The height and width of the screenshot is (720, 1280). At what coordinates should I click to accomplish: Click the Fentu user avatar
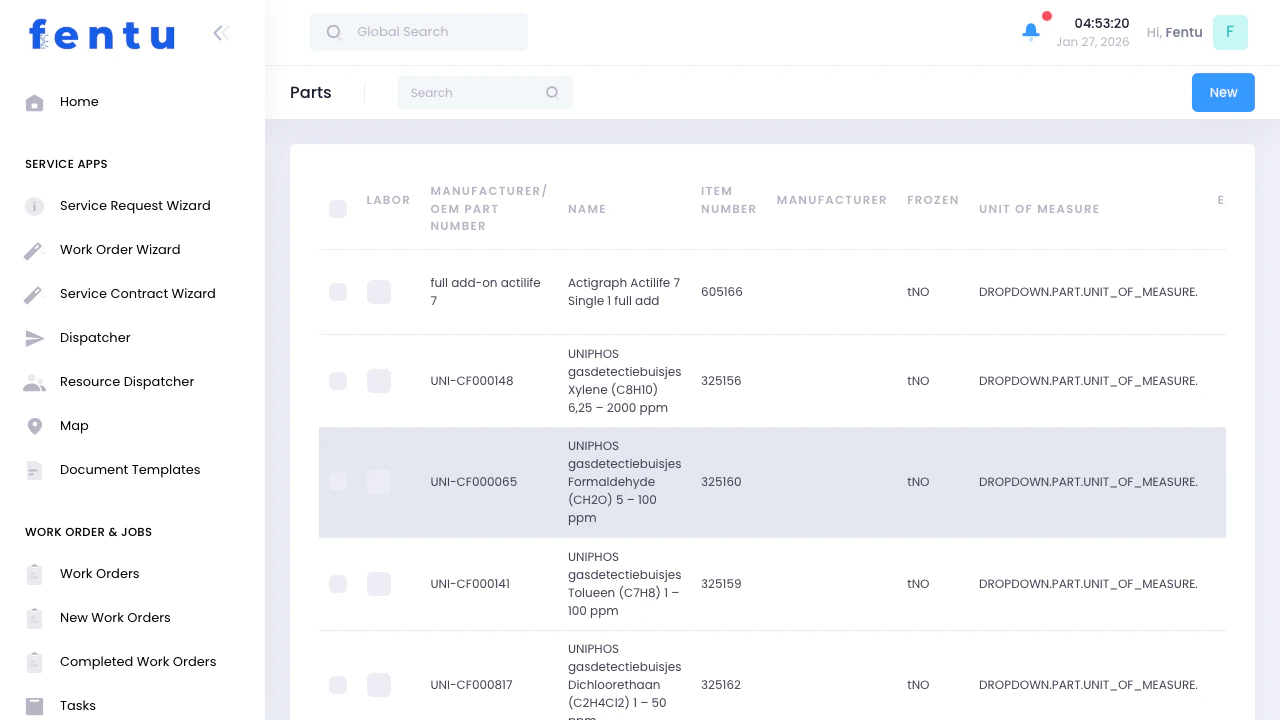(x=1230, y=32)
